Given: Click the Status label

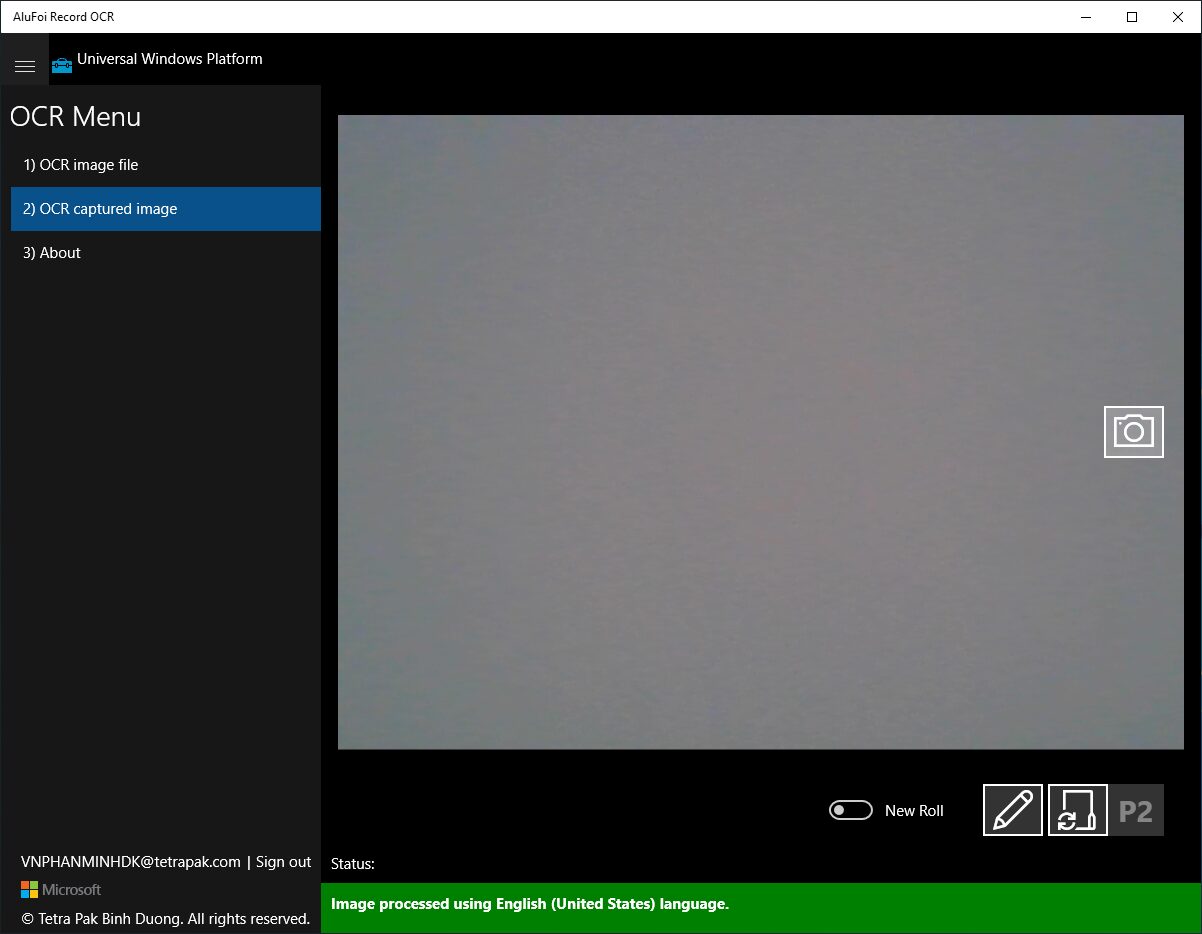Looking at the screenshot, I should point(353,864).
